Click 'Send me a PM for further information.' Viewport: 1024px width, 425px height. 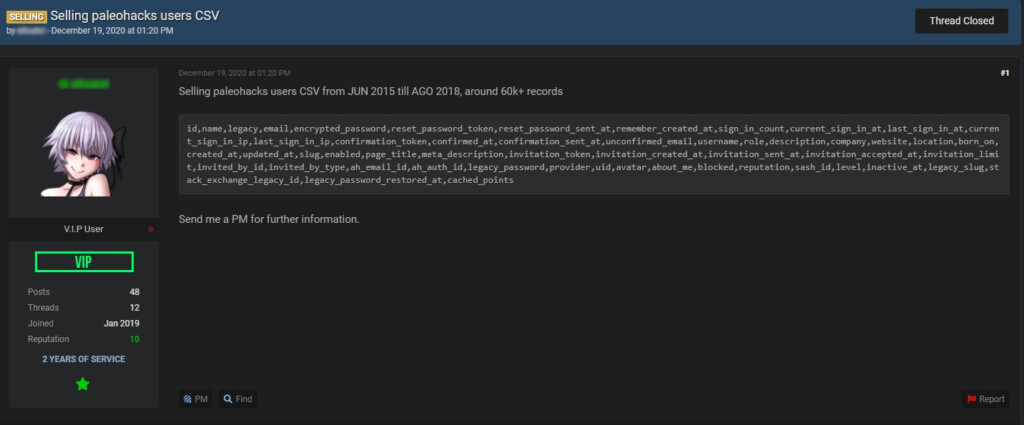tap(269, 219)
